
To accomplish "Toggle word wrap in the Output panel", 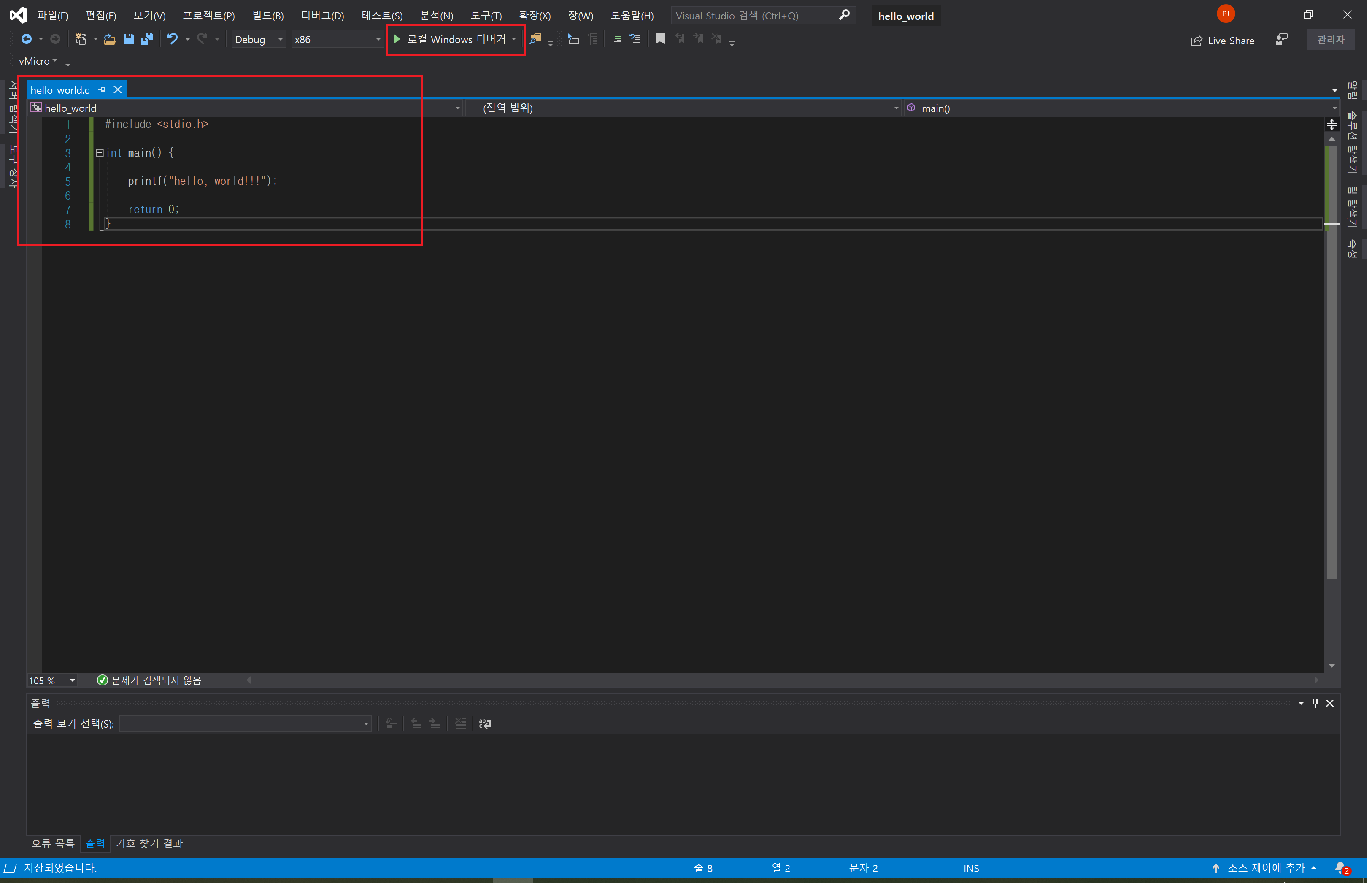I will click(x=485, y=723).
